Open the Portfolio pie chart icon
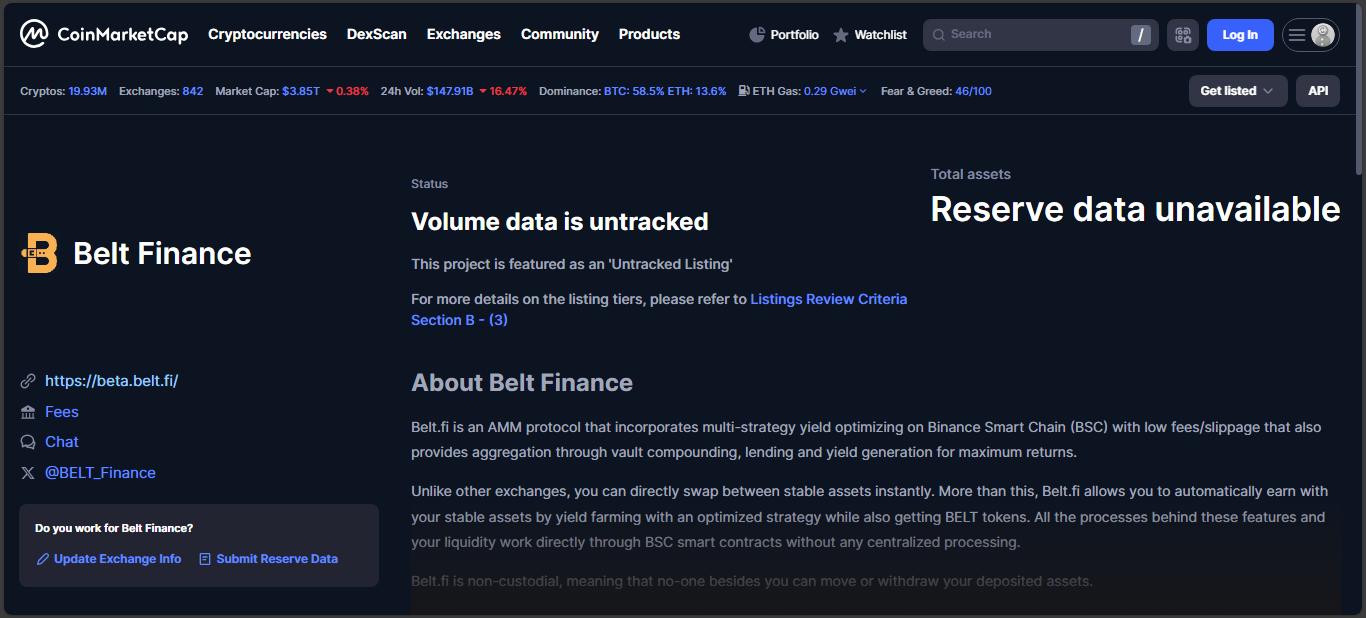This screenshot has width=1366, height=618. click(x=757, y=35)
